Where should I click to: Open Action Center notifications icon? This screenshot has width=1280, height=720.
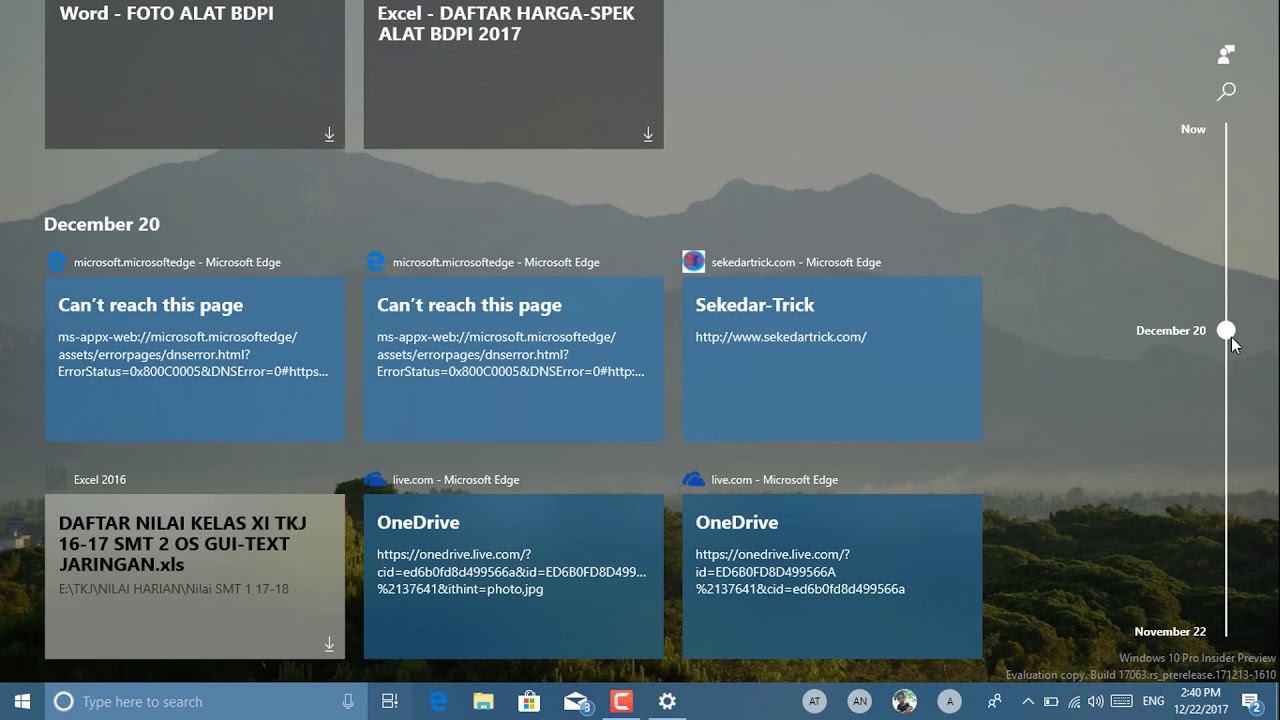(x=1251, y=702)
